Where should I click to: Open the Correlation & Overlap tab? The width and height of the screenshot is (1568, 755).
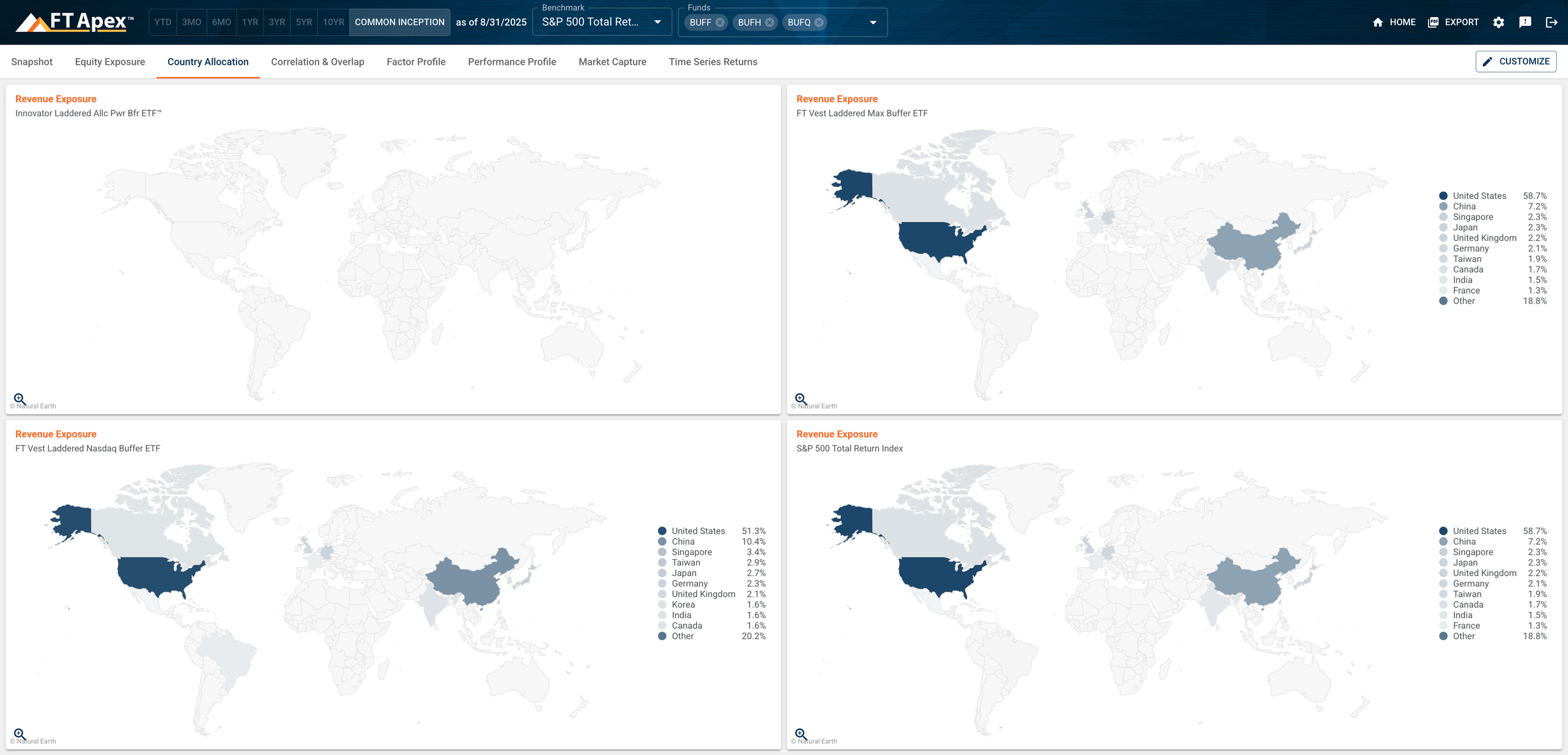click(317, 62)
